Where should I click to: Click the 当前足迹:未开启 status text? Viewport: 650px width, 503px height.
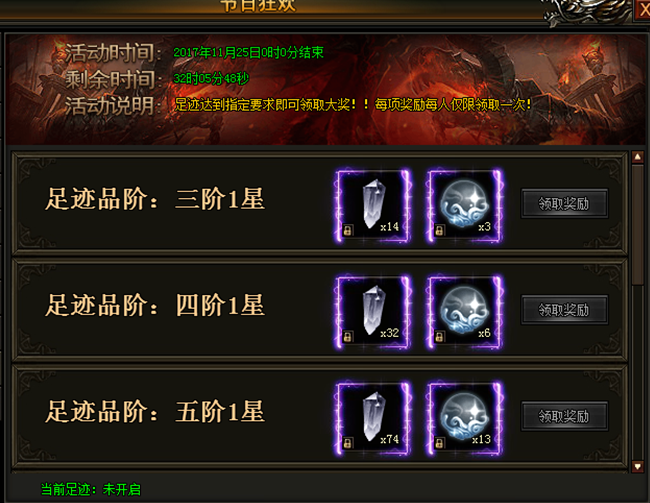pyautogui.click(x=91, y=490)
